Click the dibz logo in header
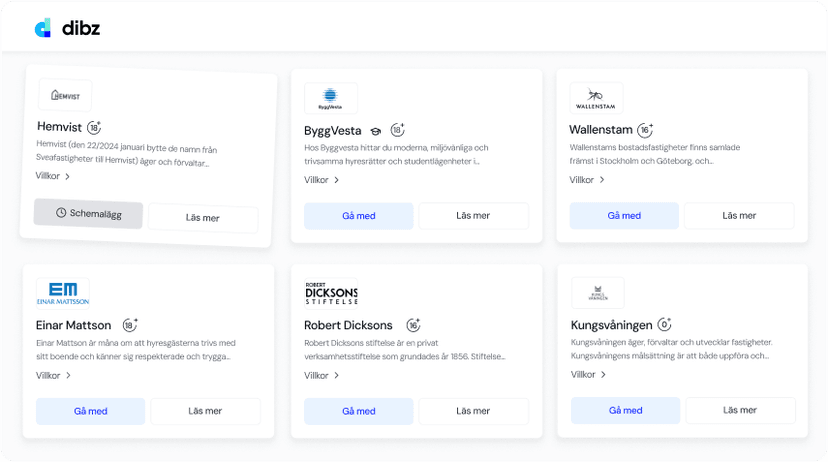This screenshot has height=462, width=828. [x=67, y=28]
